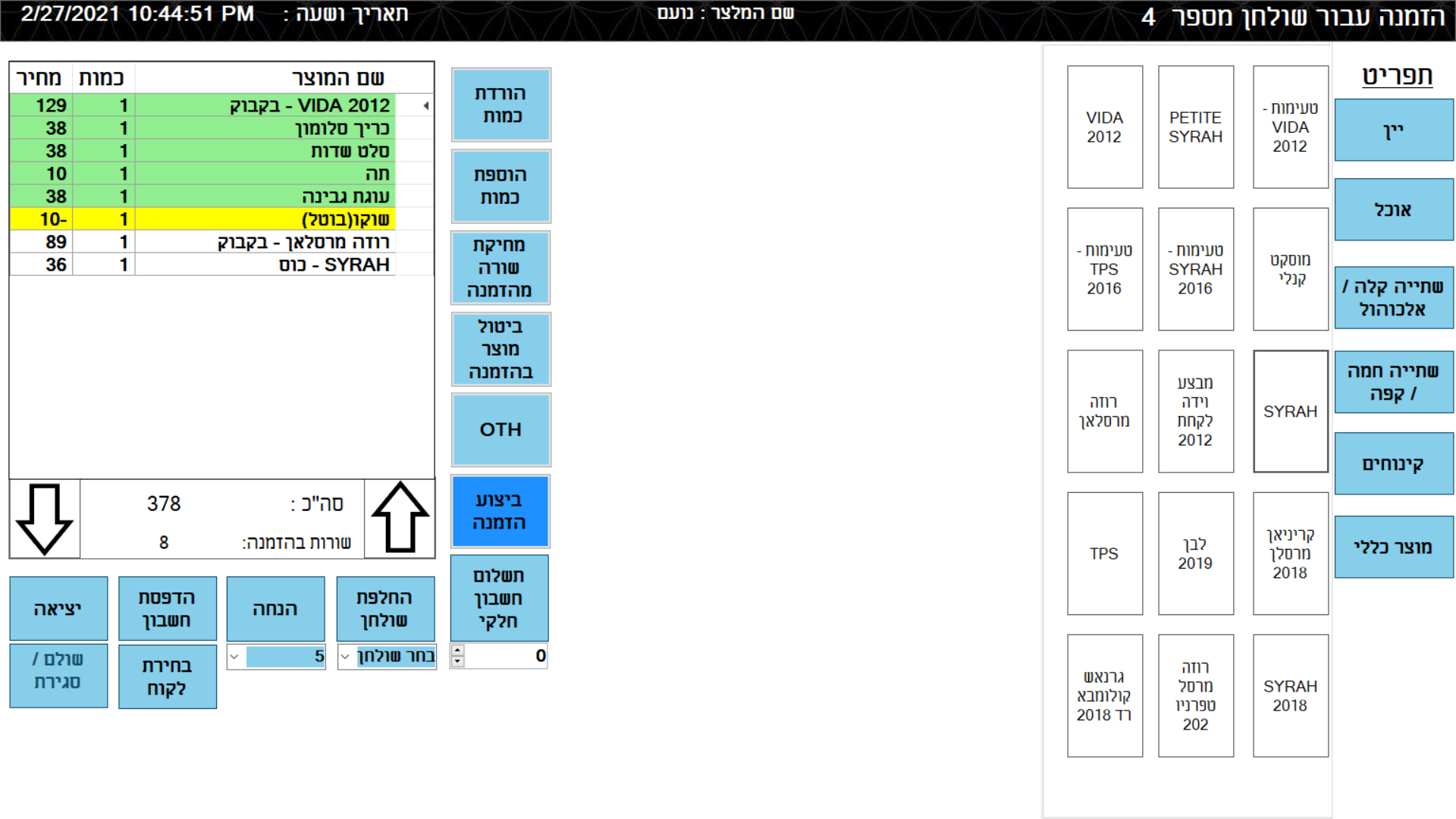Decrease partial payment amount with stepper down
The image size is (1456, 819).
(457, 661)
